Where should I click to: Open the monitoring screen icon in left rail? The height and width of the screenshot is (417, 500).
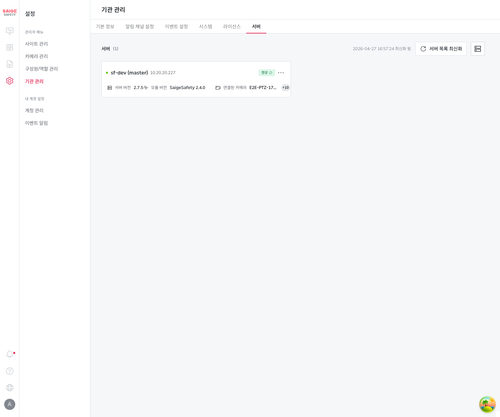click(10, 31)
